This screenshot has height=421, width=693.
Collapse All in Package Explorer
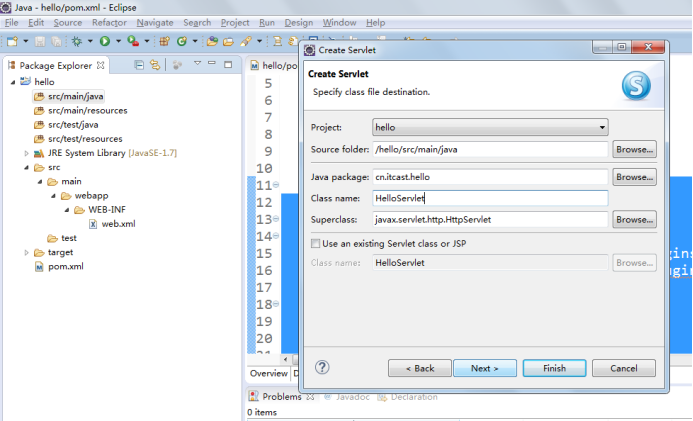point(139,65)
